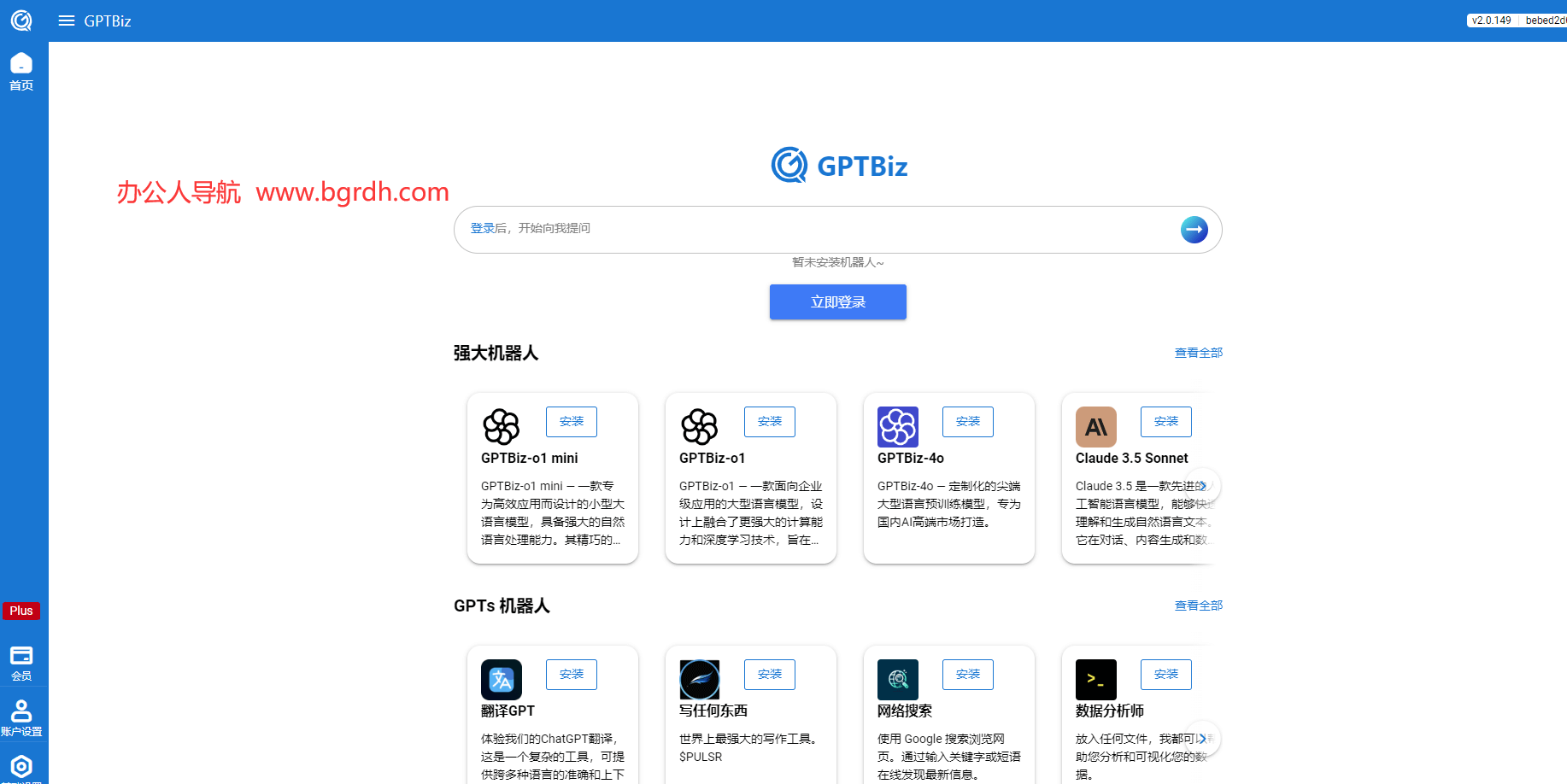Click the 网络搜索 web search icon
Screen dimensions: 1567x784
898,680
